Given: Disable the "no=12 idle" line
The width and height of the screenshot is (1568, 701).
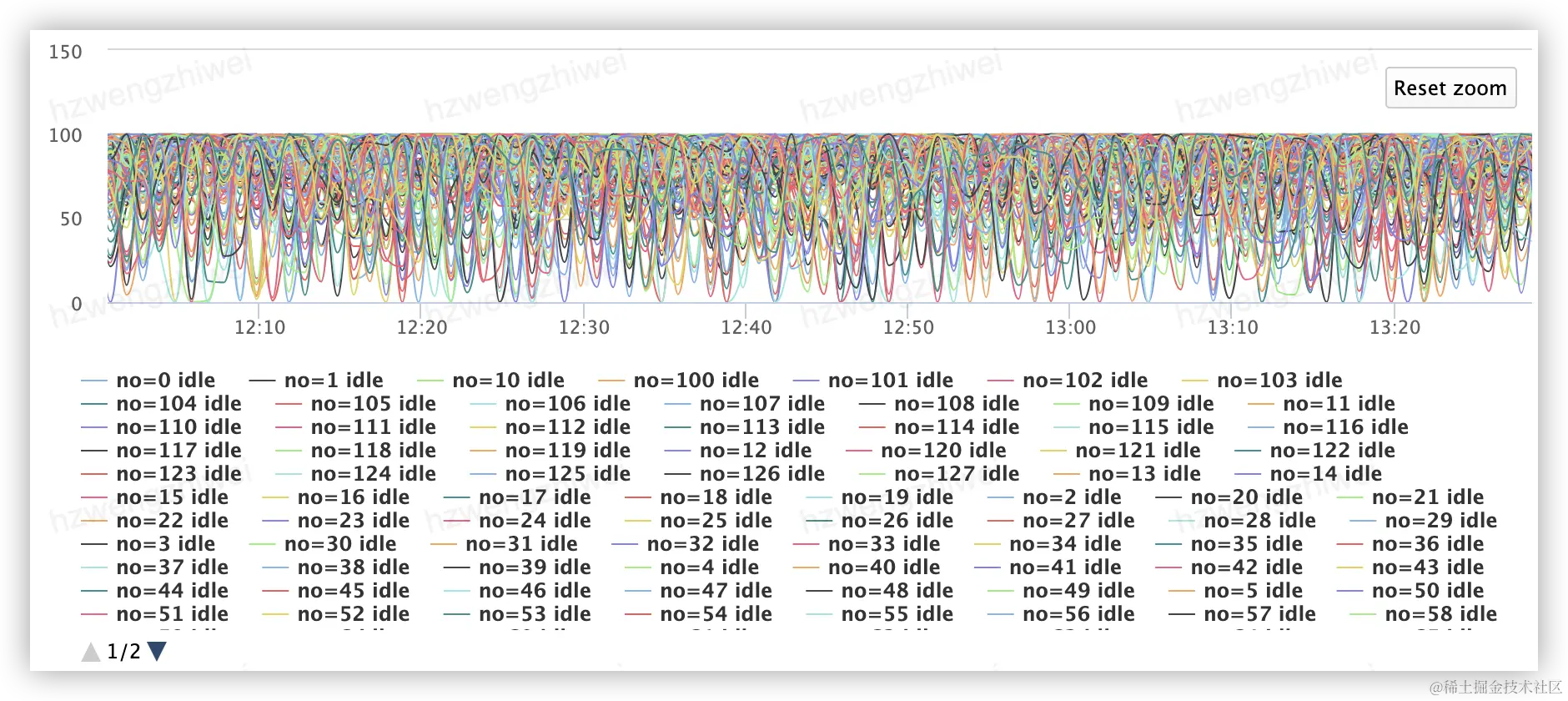Looking at the screenshot, I should [737, 451].
